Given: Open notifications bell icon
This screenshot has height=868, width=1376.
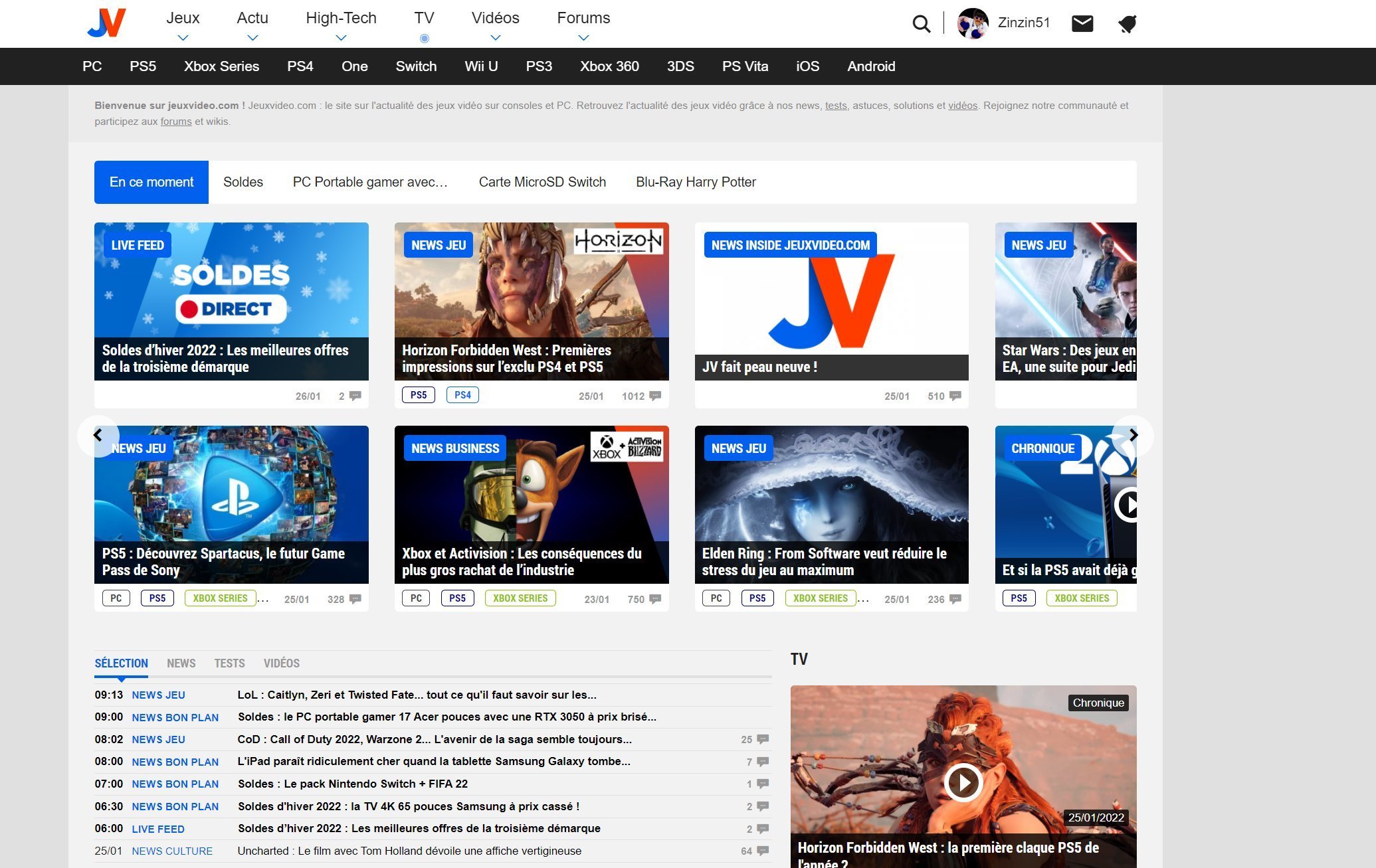Looking at the screenshot, I should point(1127,24).
